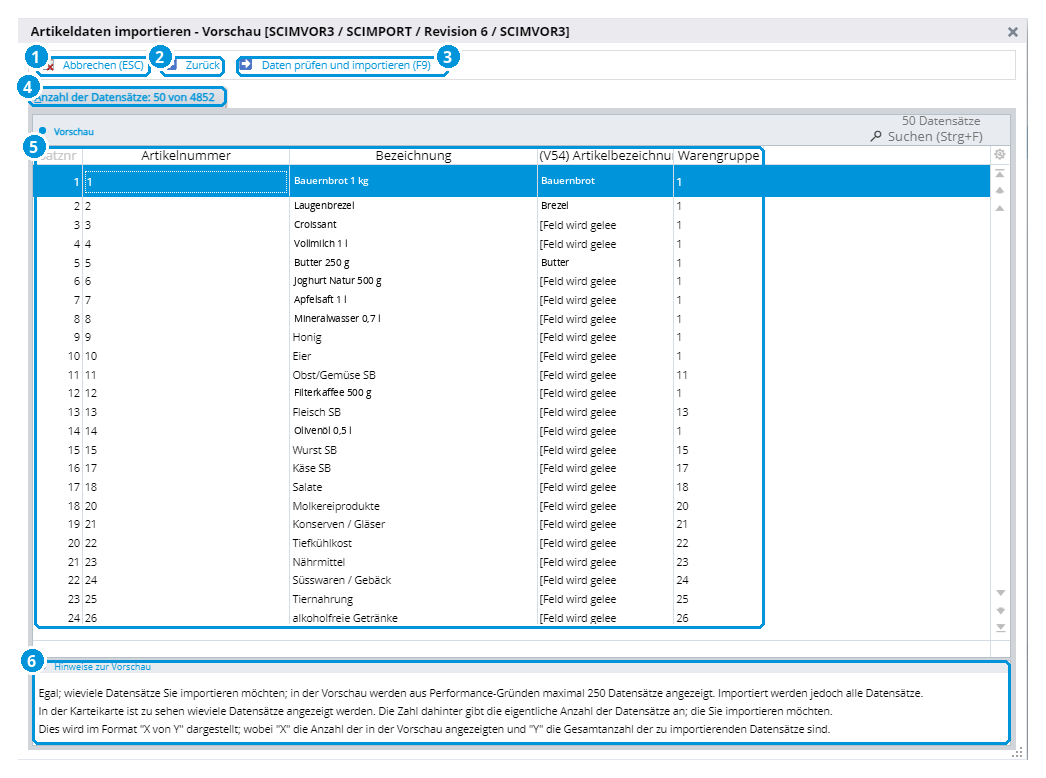Jump to last record with barred down arrow
1046x778 pixels.
pyautogui.click(x=1000, y=627)
